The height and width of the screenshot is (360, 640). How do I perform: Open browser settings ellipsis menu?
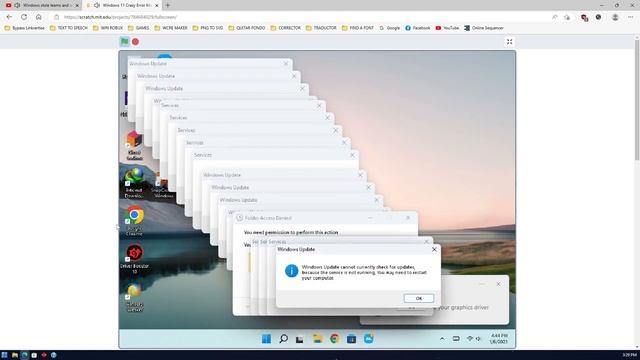tap(631, 17)
